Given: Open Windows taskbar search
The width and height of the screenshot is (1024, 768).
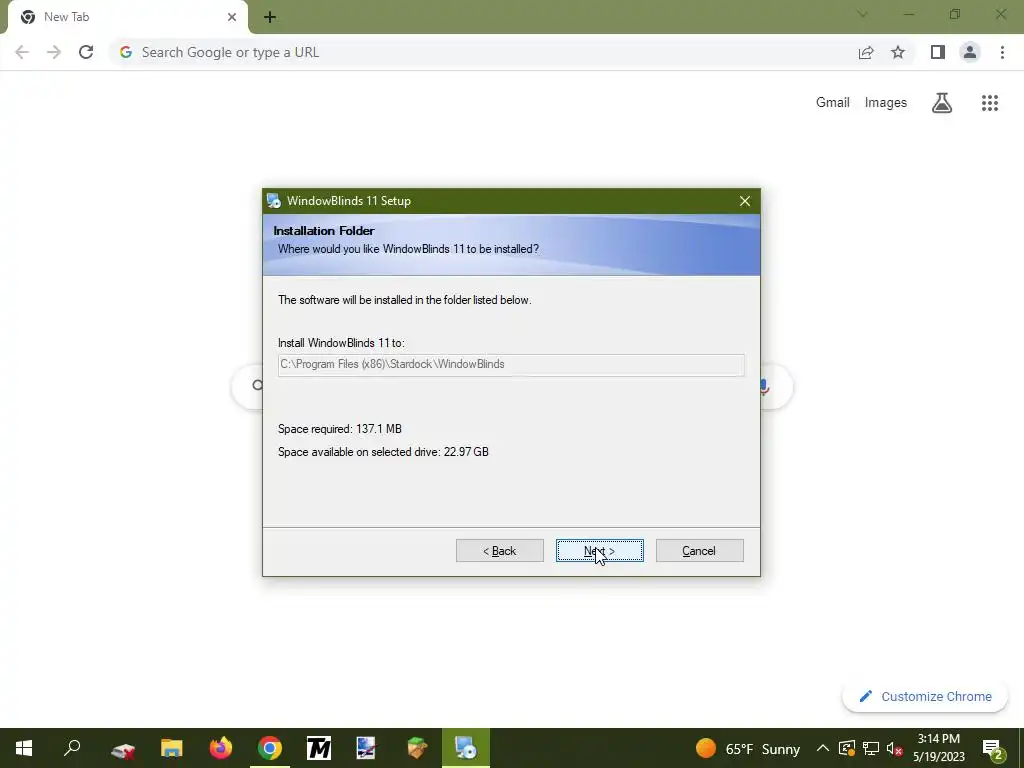Looking at the screenshot, I should pos(72,748).
